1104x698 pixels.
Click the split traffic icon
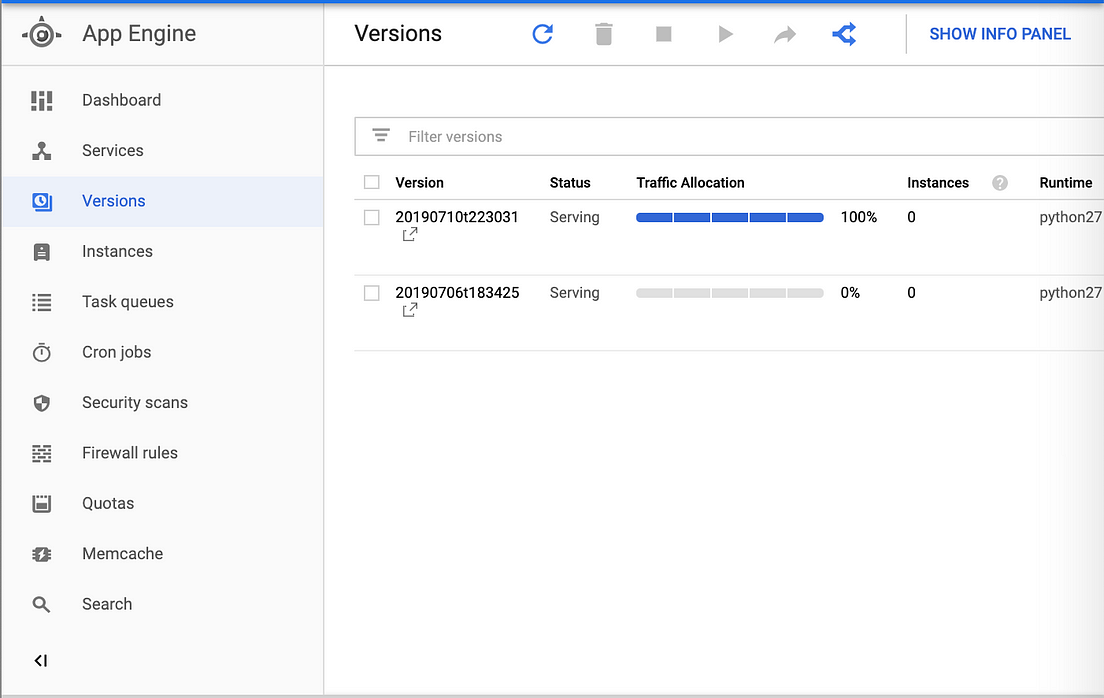844,34
